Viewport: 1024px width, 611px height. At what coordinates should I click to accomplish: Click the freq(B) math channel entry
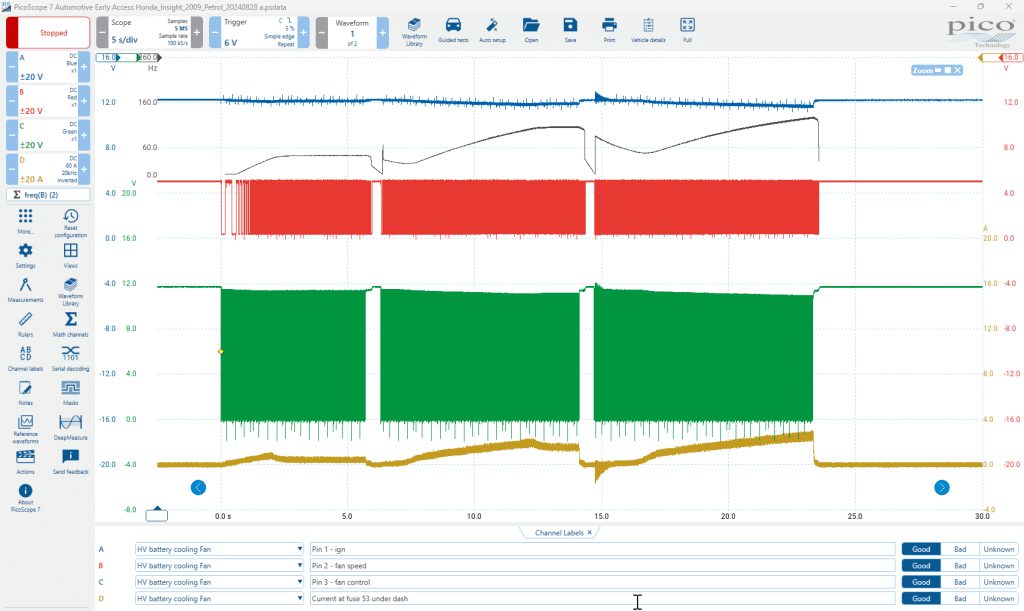pos(48,195)
